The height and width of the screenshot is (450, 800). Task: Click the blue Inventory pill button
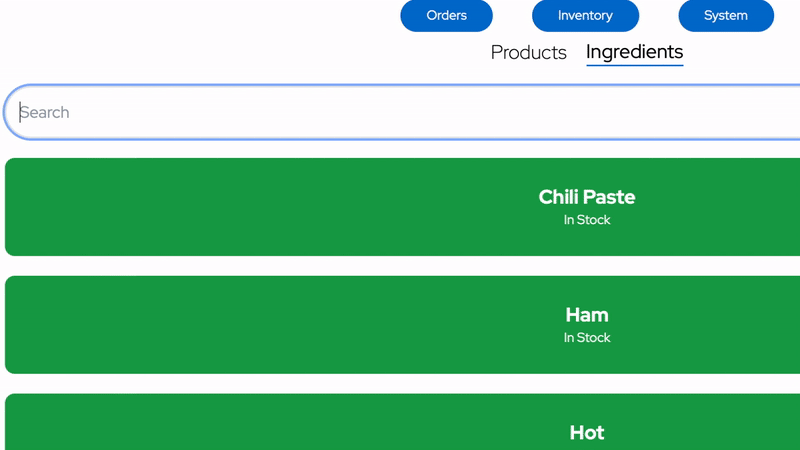click(585, 15)
